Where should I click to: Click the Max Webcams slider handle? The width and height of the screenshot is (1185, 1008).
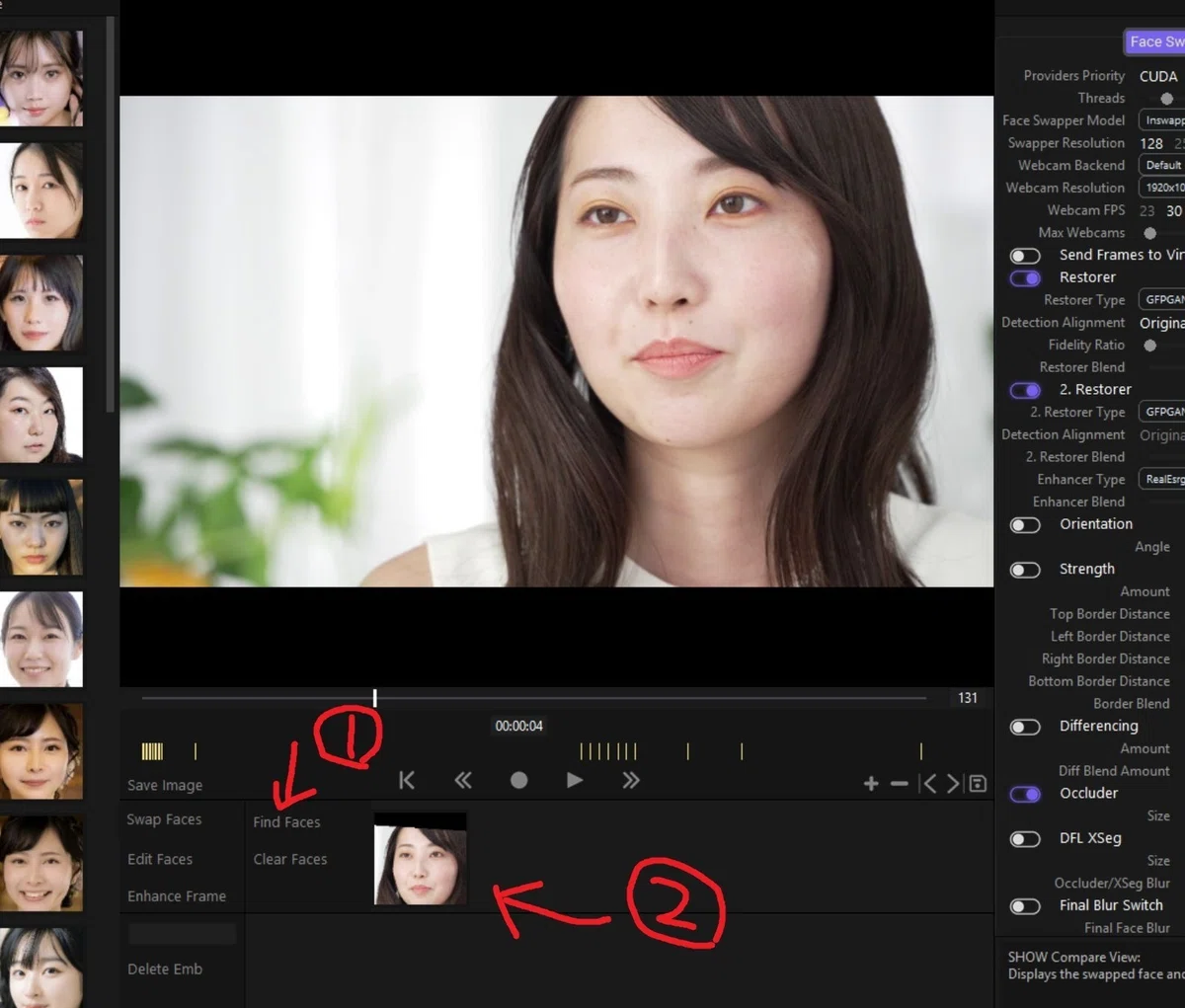click(1149, 233)
